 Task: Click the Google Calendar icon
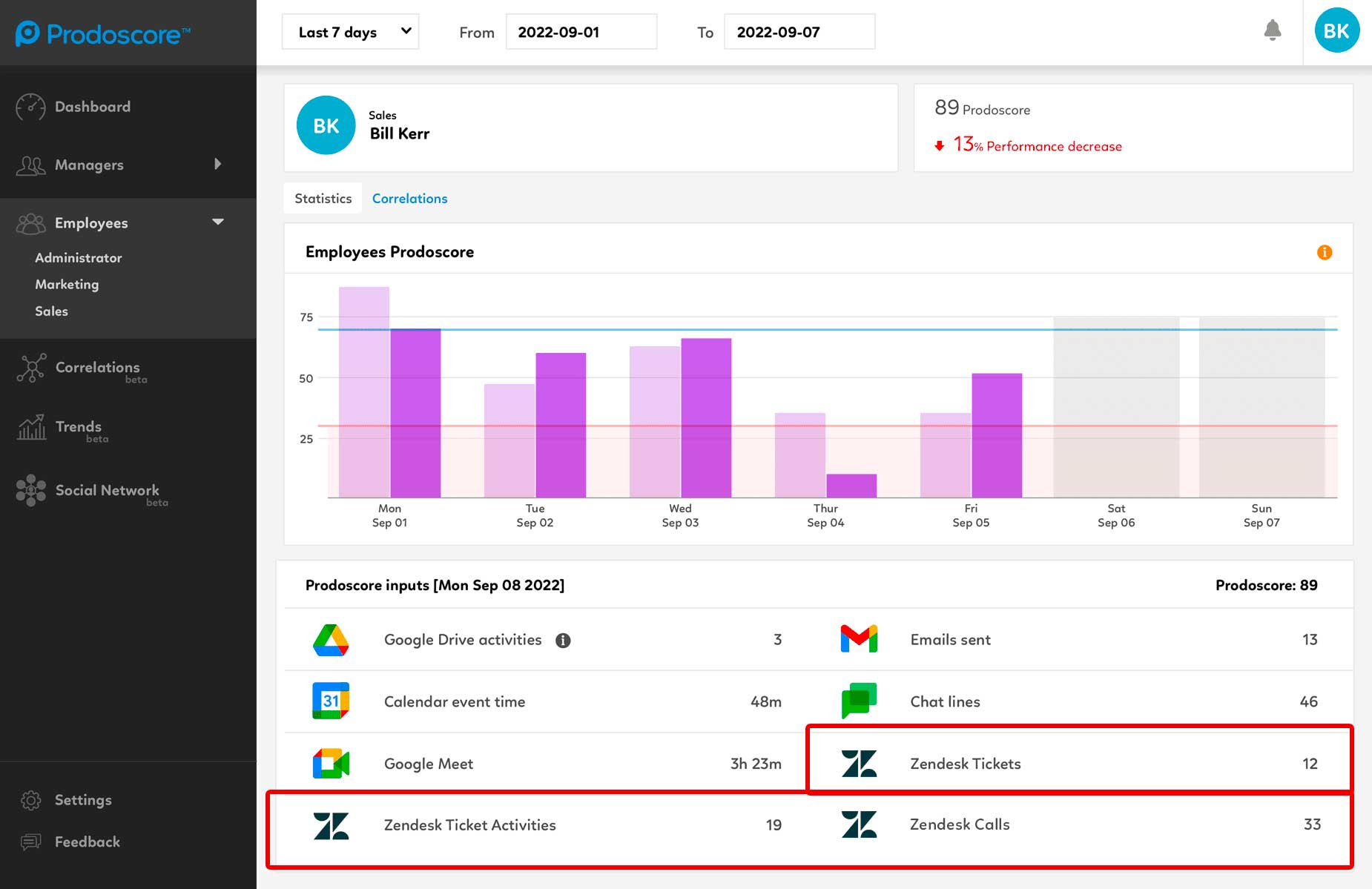coord(331,701)
